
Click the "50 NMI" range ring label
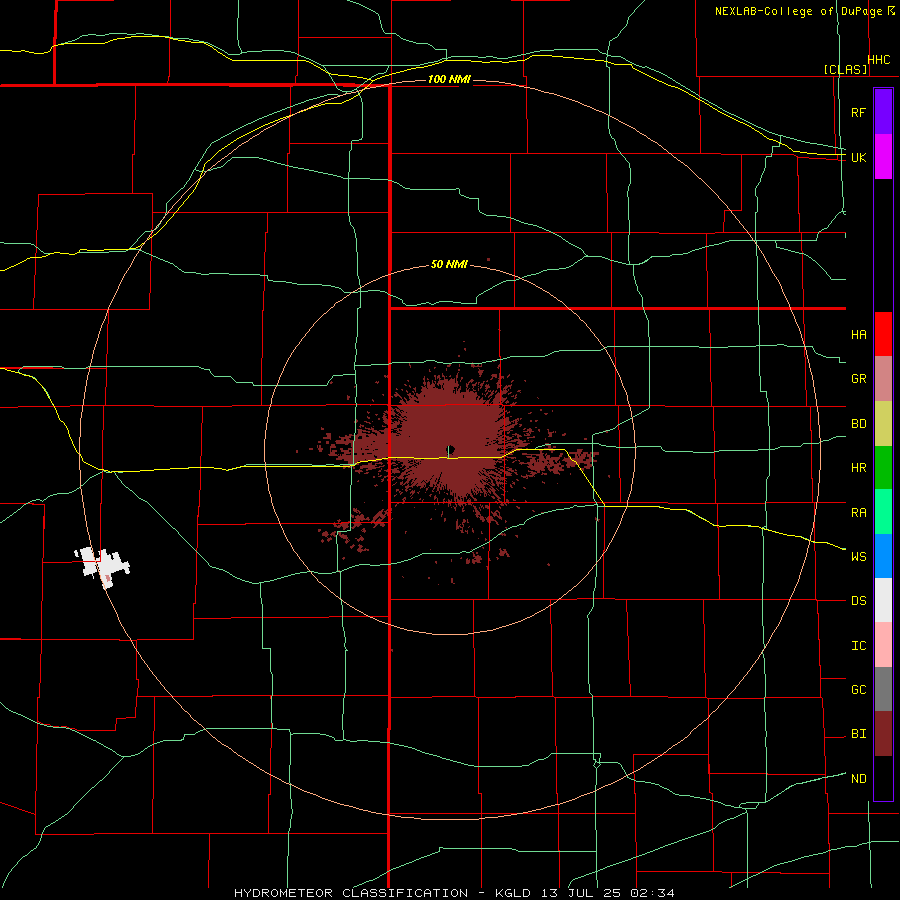point(449,264)
